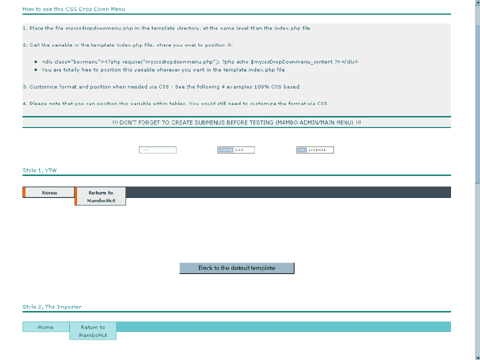Click step 2 'Call the variable' instruction

[128, 45]
